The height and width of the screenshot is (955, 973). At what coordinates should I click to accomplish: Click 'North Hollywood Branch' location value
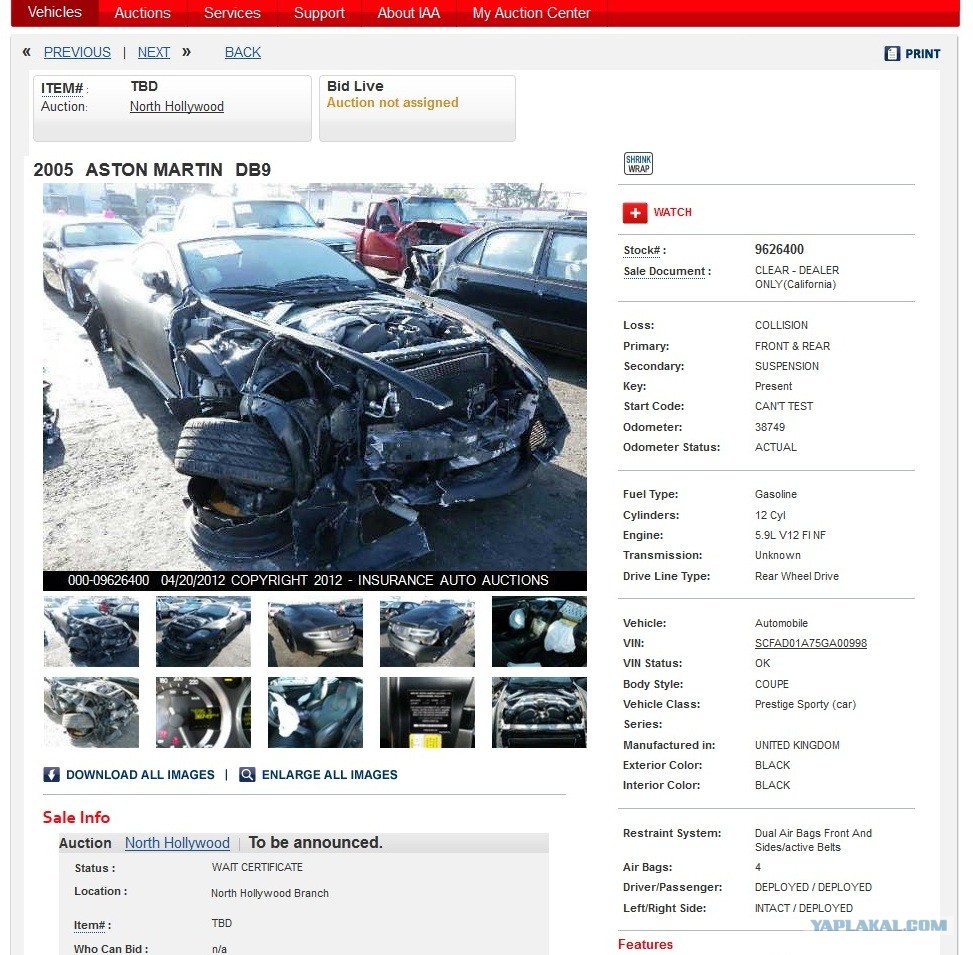click(270, 894)
